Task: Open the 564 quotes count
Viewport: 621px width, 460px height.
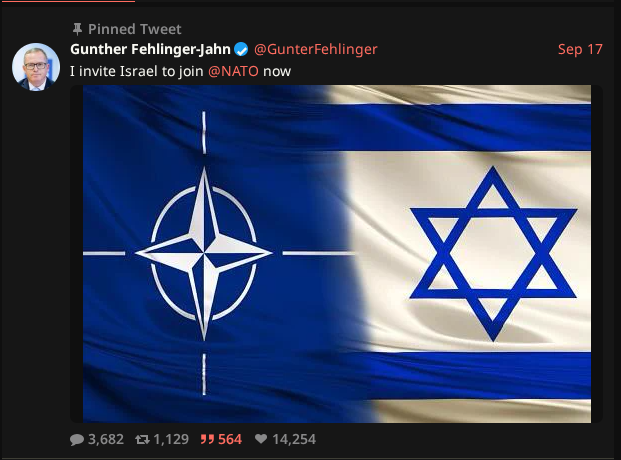Action: tap(230, 439)
